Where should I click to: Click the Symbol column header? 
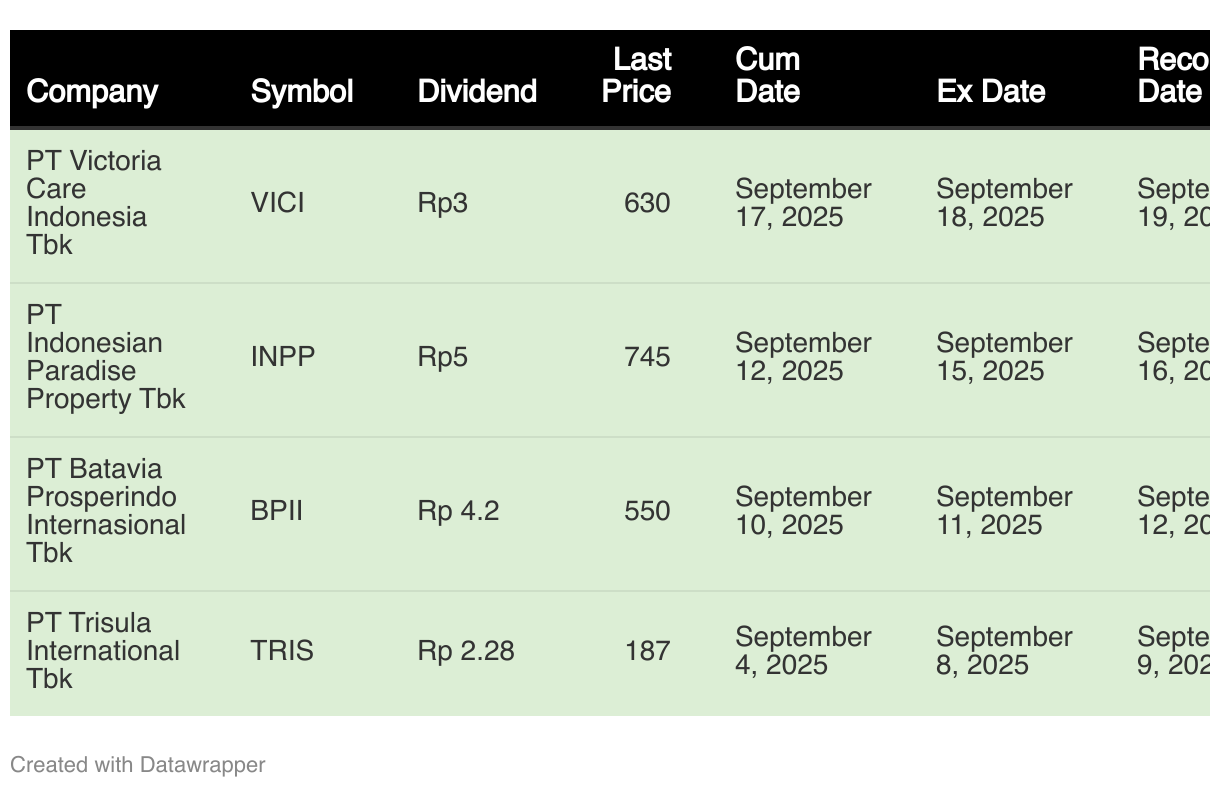pyautogui.click(x=302, y=91)
